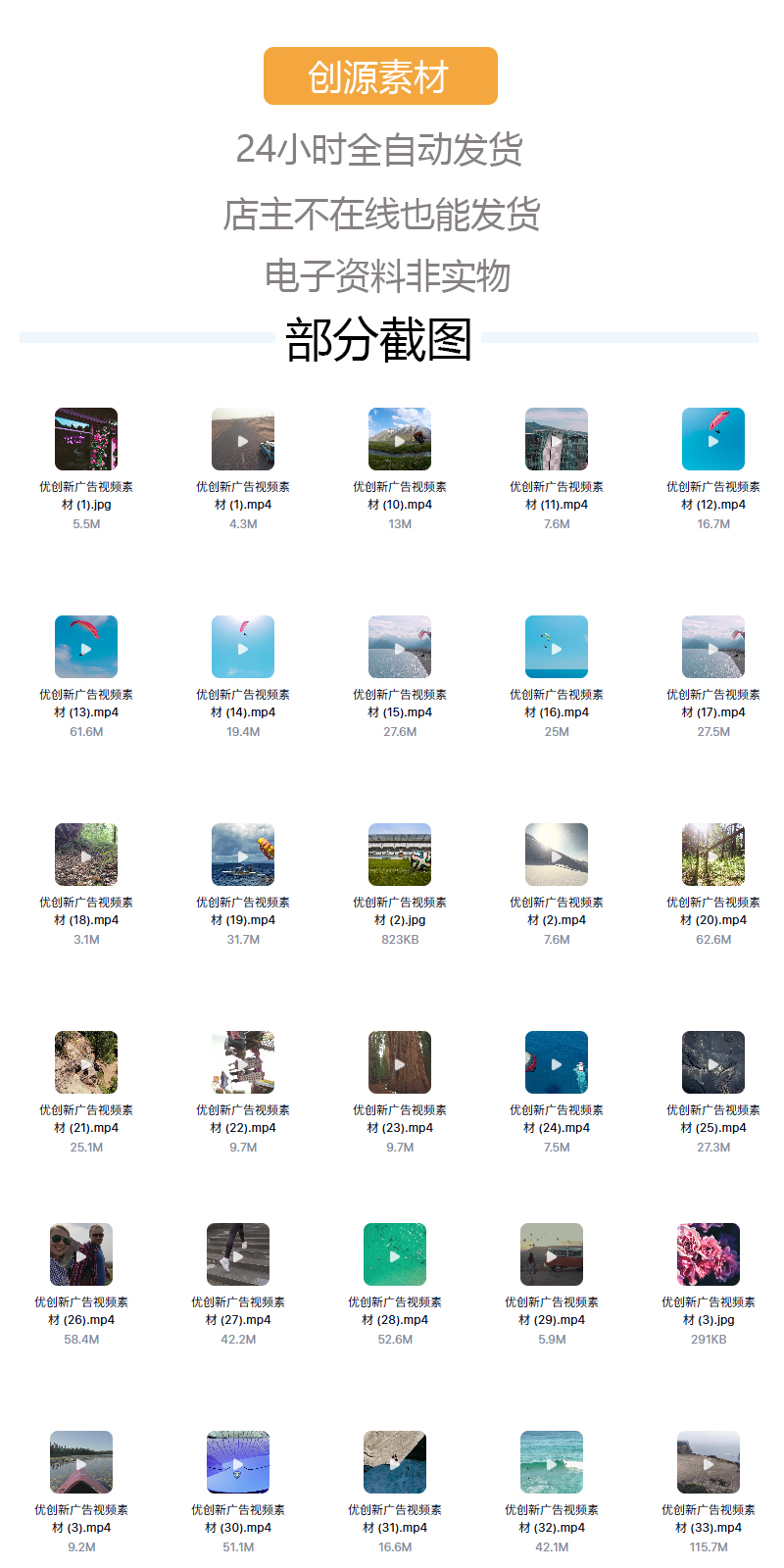Play video thumbnail 材 (17).mp4
Image resolution: width=784 pixels, height=1568 pixels.
[713, 647]
